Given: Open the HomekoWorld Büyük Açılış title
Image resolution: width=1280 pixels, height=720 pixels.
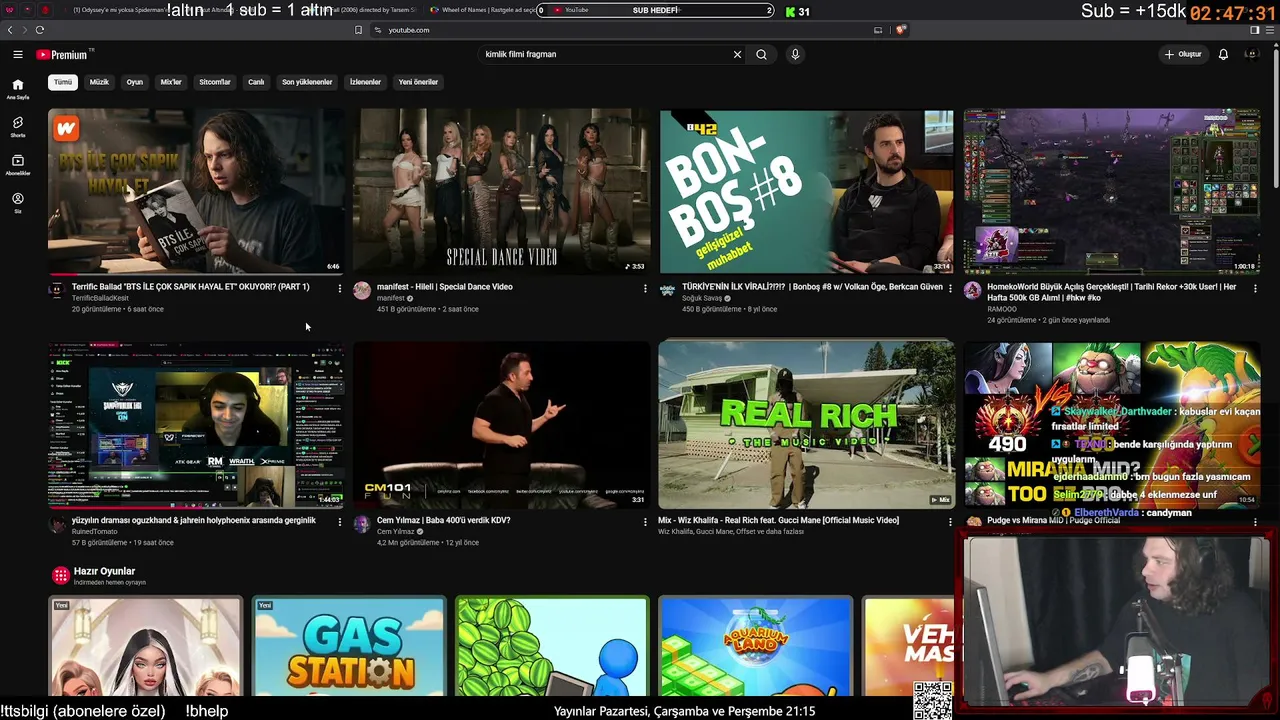Looking at the screenshot, I should [1112, 292].
